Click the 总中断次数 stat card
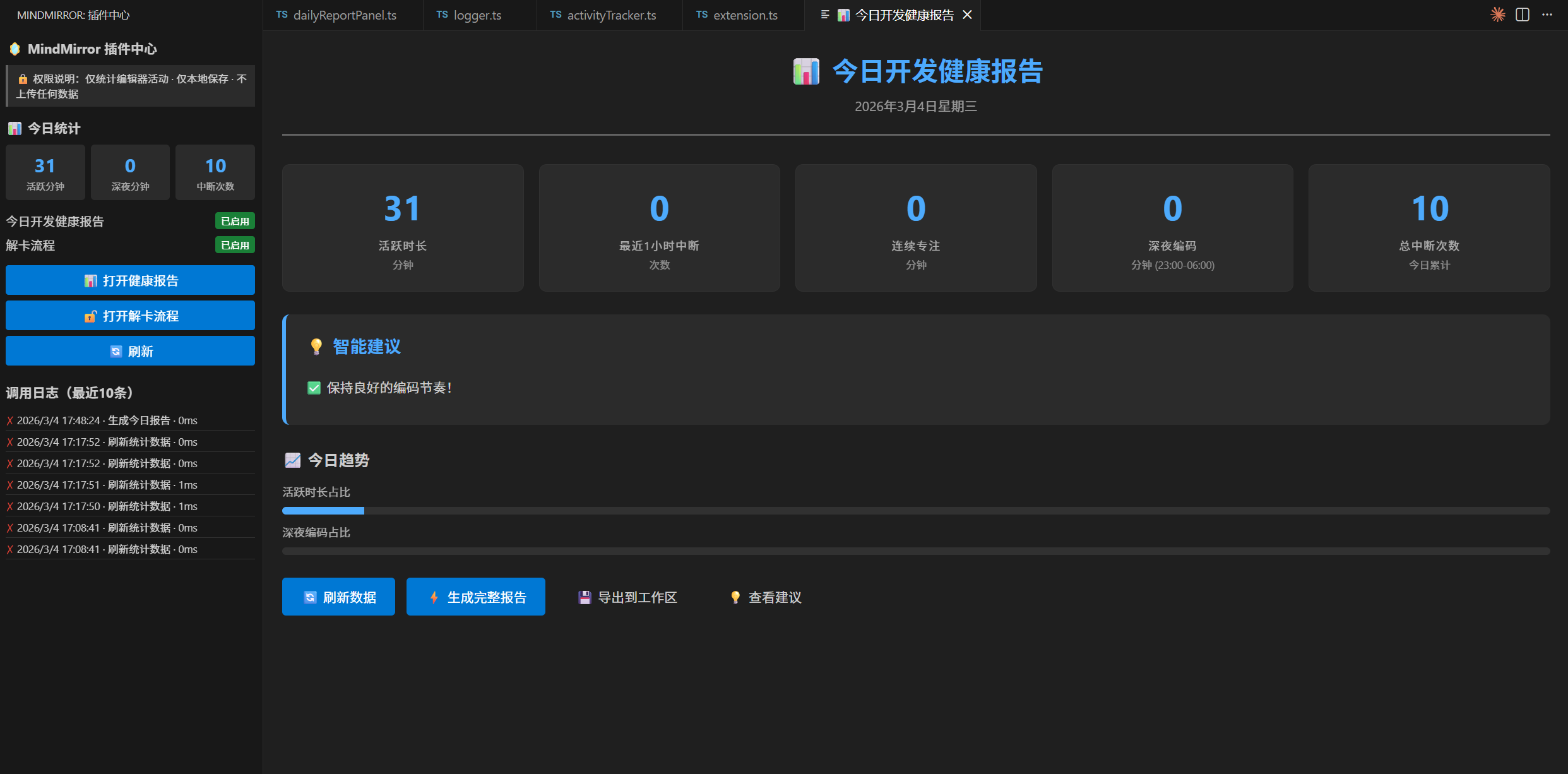The image size is (1568, 774). (1429, 228)
